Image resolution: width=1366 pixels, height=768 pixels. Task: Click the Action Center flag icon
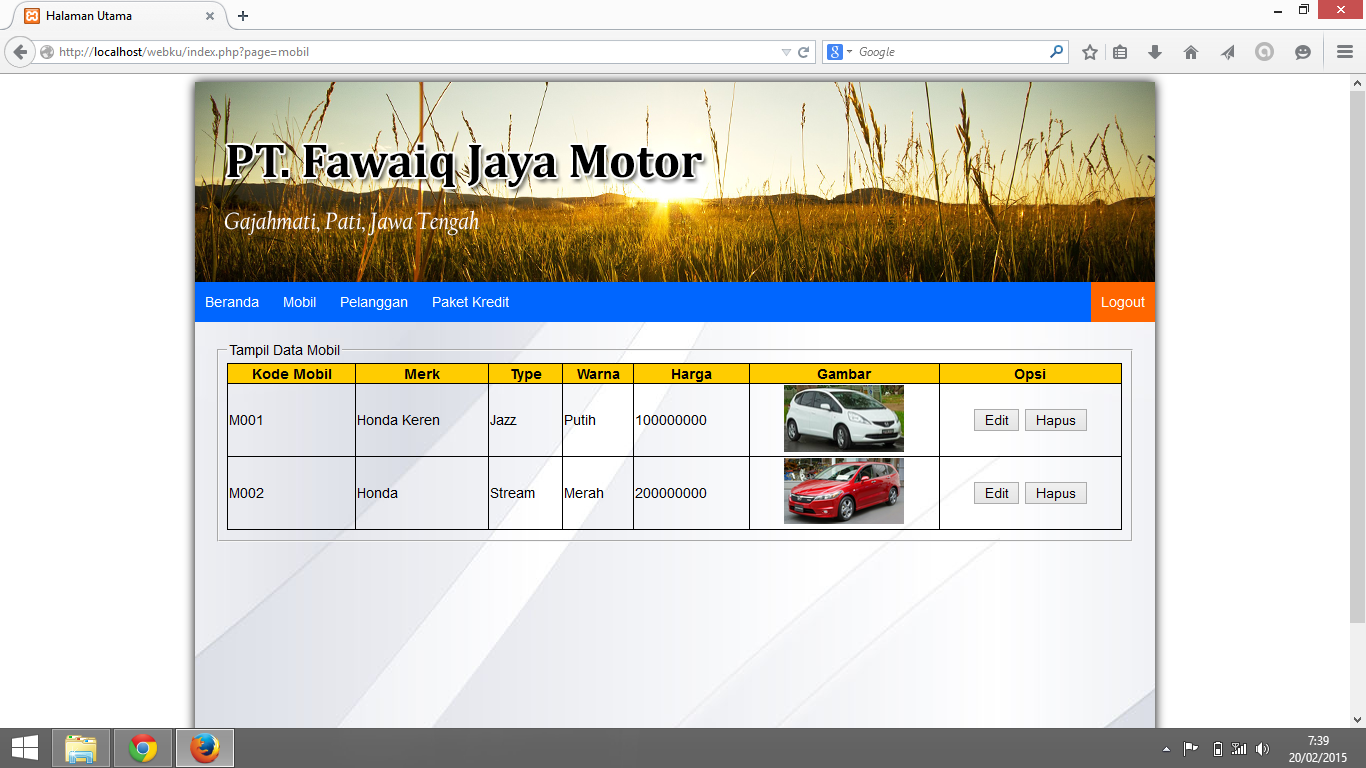click(1191, 749)
